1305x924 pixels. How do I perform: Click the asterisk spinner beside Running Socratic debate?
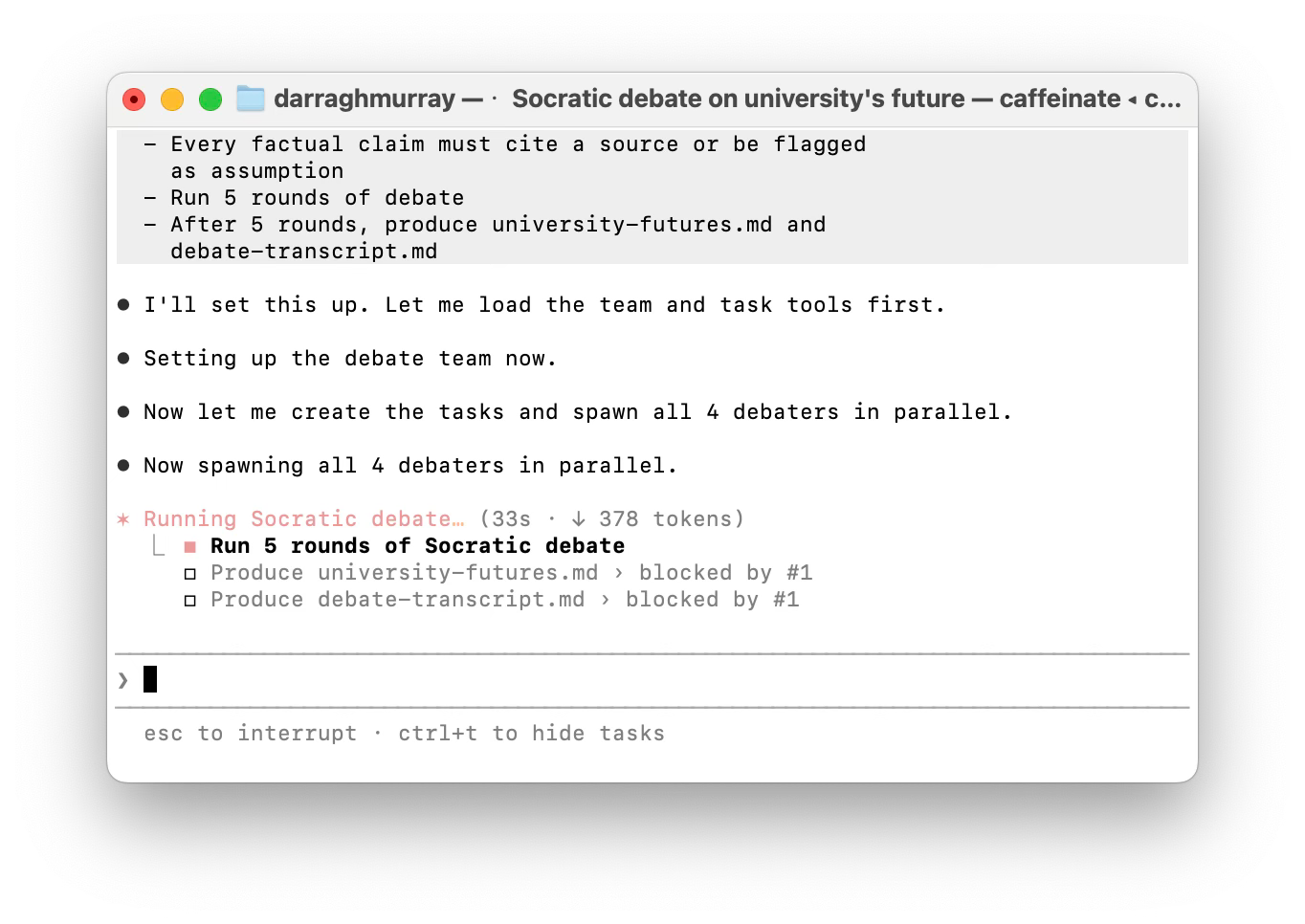coord(122,519)
